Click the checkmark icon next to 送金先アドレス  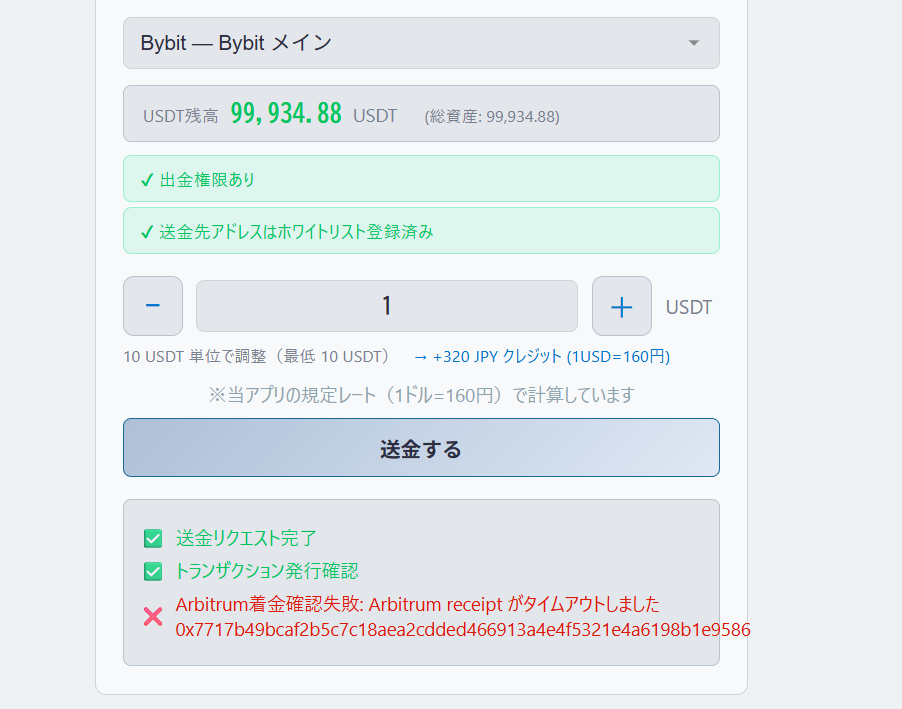coord(147,232)
